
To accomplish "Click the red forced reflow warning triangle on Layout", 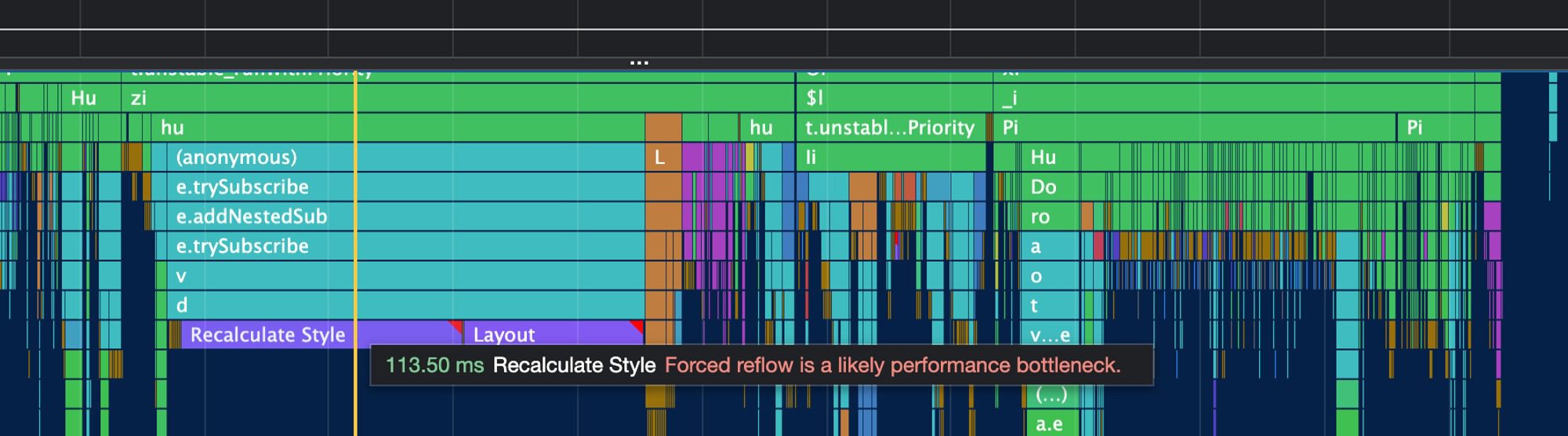I will point(637,326).
